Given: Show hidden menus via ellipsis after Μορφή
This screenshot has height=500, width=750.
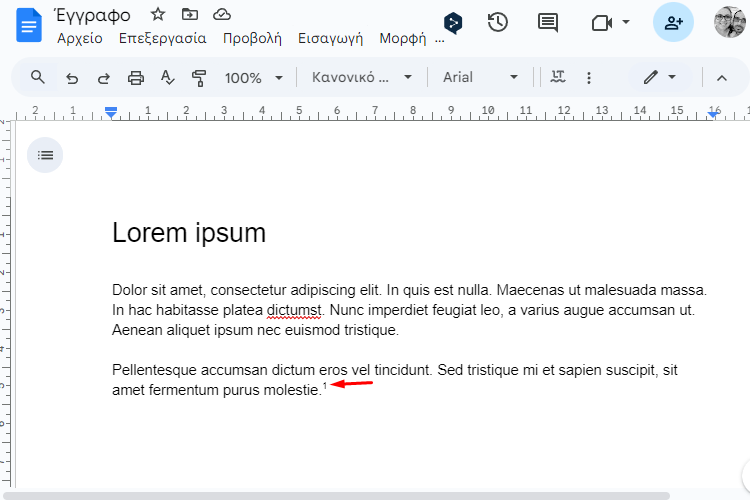Looking at the screenshot, I should point(440,40).
